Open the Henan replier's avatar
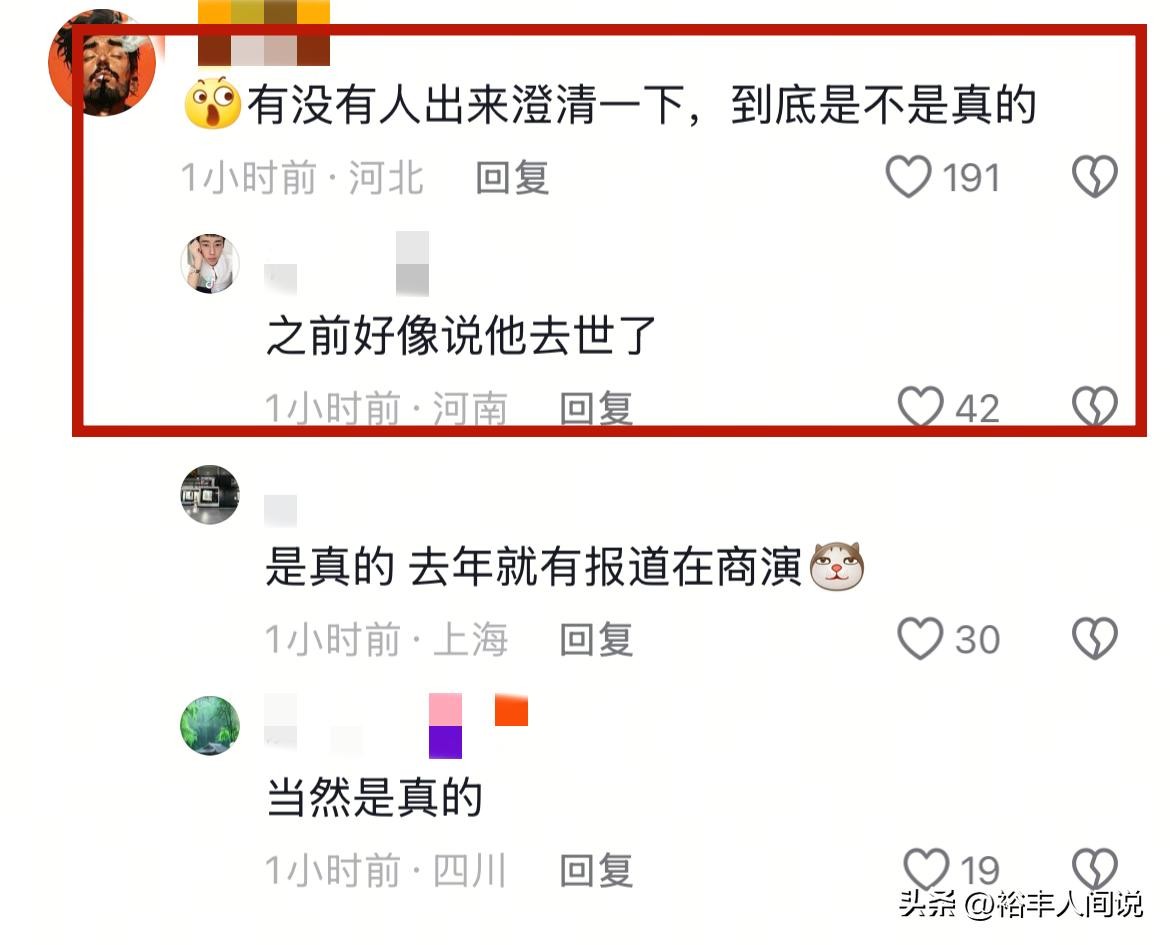This screenshot has width=1170, height=945. (210, 263)
